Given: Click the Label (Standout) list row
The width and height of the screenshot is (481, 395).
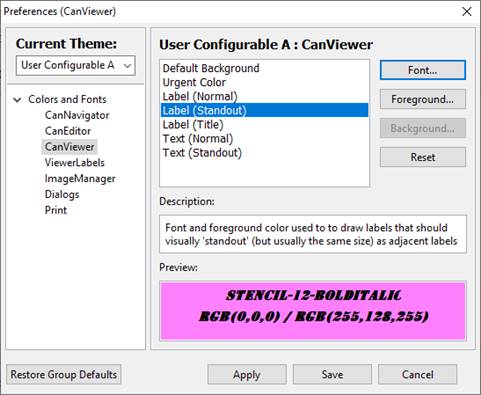Looking at the screenshot, I should coord(264,110).
